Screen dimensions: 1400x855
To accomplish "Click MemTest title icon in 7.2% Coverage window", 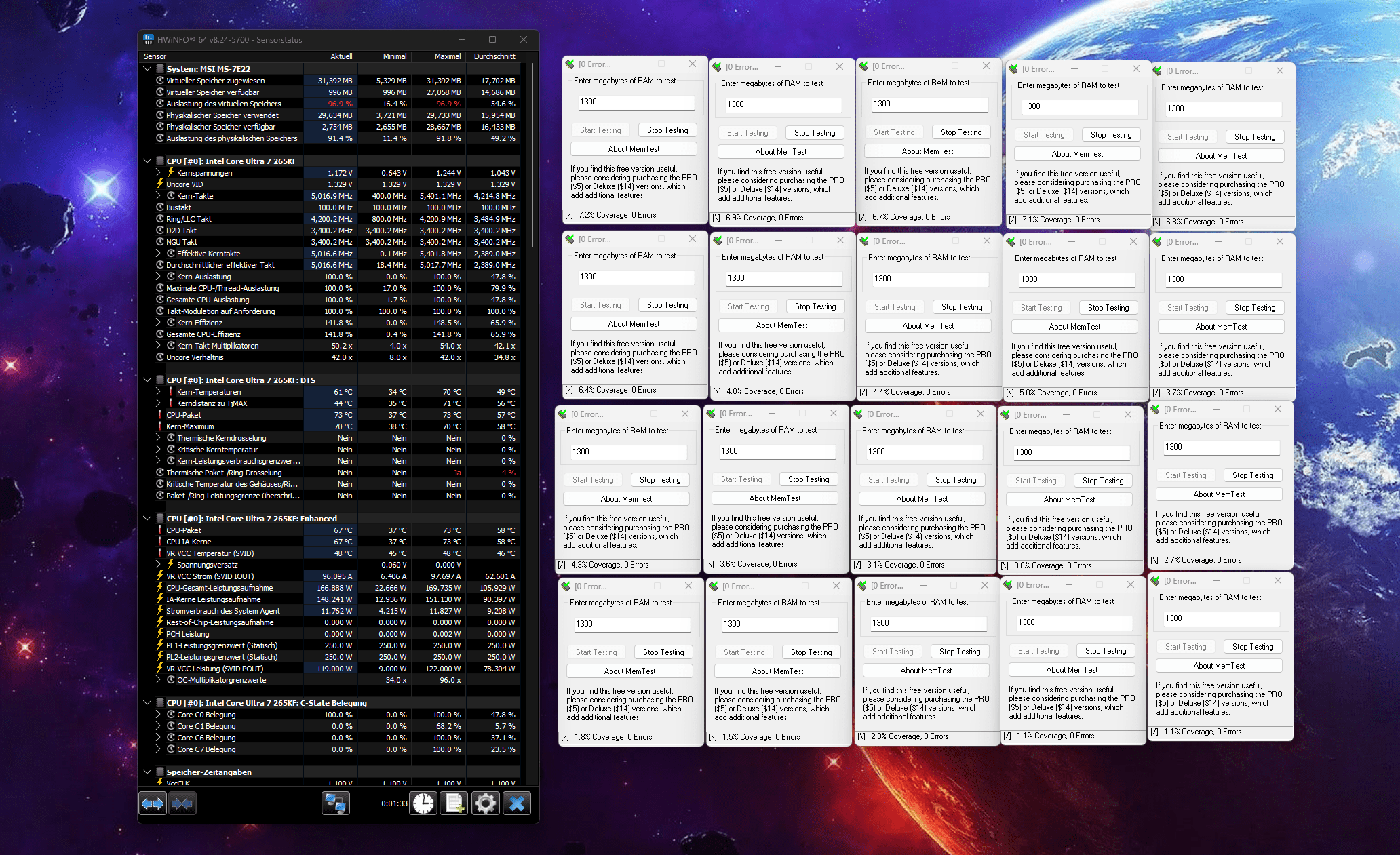I will (570, 64).
